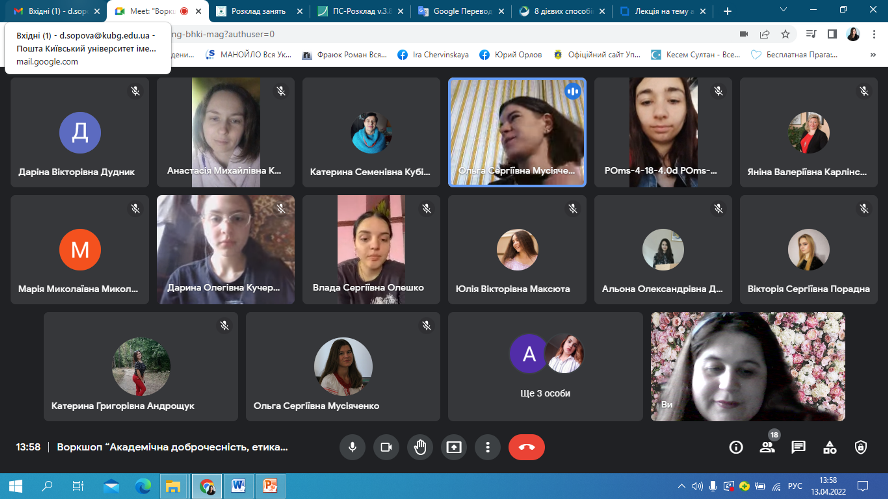Switch the РУС keyboard language
The width and height of the screenshot is (888, 499).
[795, 486]
